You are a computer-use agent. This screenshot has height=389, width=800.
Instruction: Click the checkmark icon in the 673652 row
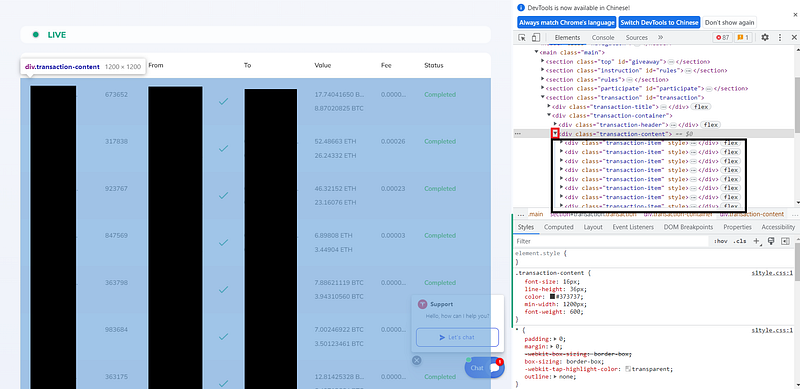pos(223,102)
